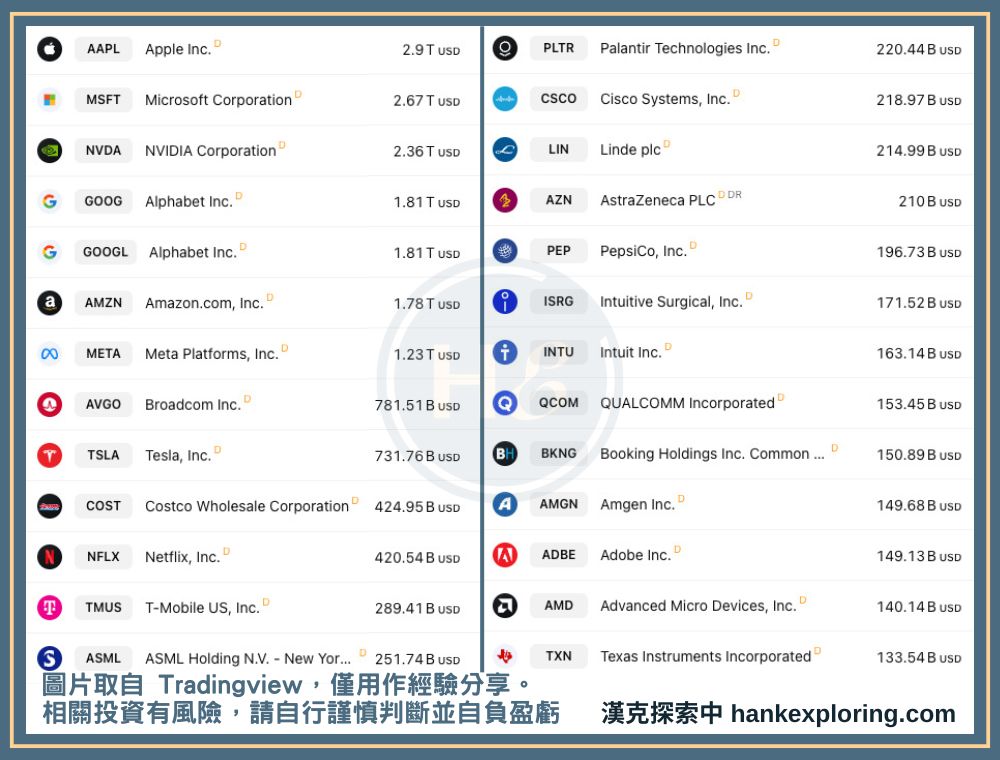Click the Intuitive Surgical logo icon
The image size is (1000, 760).
coord(505,302)
